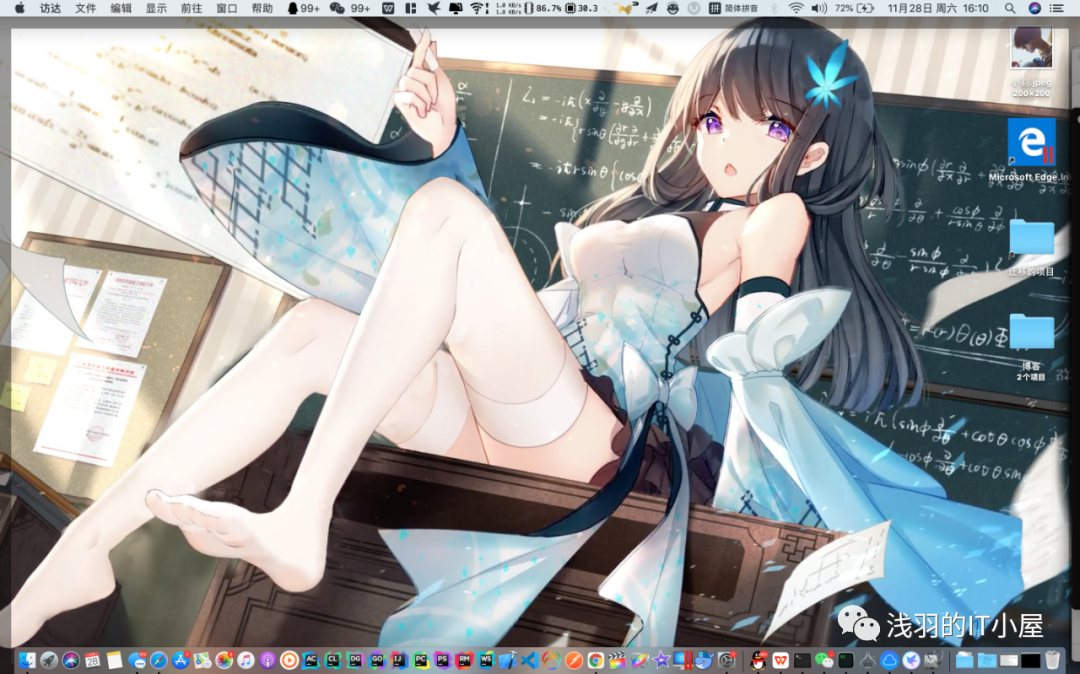Select 迁移的项目 folder on desktop
The width and height of the screenshot is (1080, 674).
click(x=1031, y=238)
